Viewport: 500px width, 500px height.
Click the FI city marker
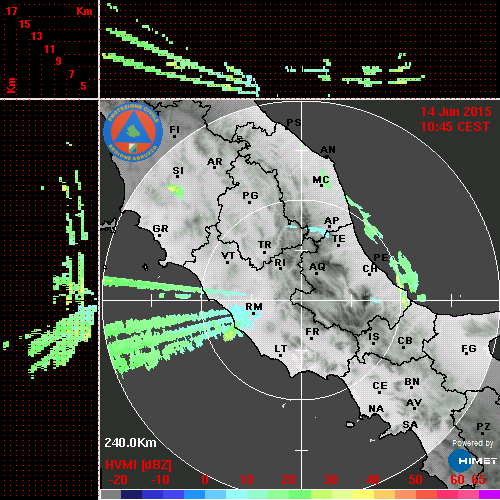[174, 136]
